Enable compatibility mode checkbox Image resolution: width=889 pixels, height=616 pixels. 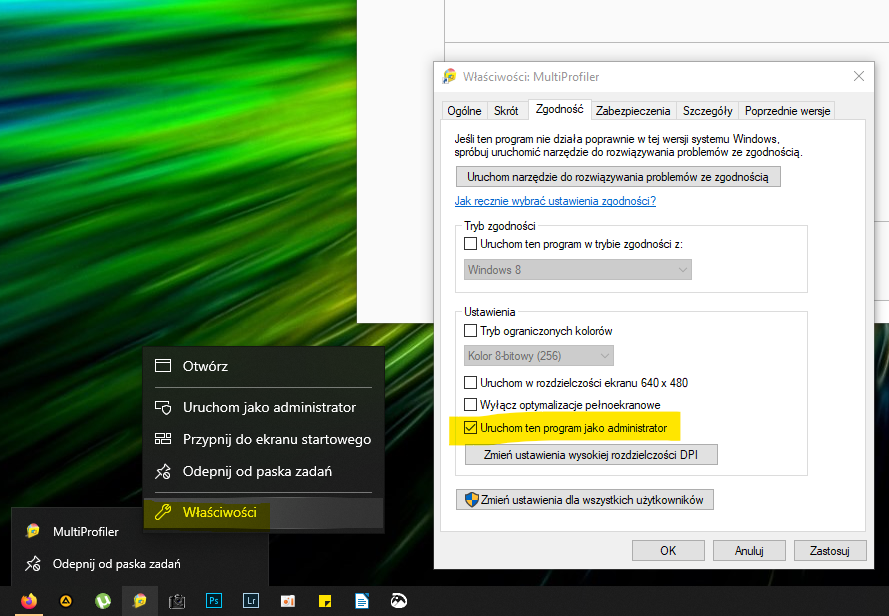click(471, 244)
